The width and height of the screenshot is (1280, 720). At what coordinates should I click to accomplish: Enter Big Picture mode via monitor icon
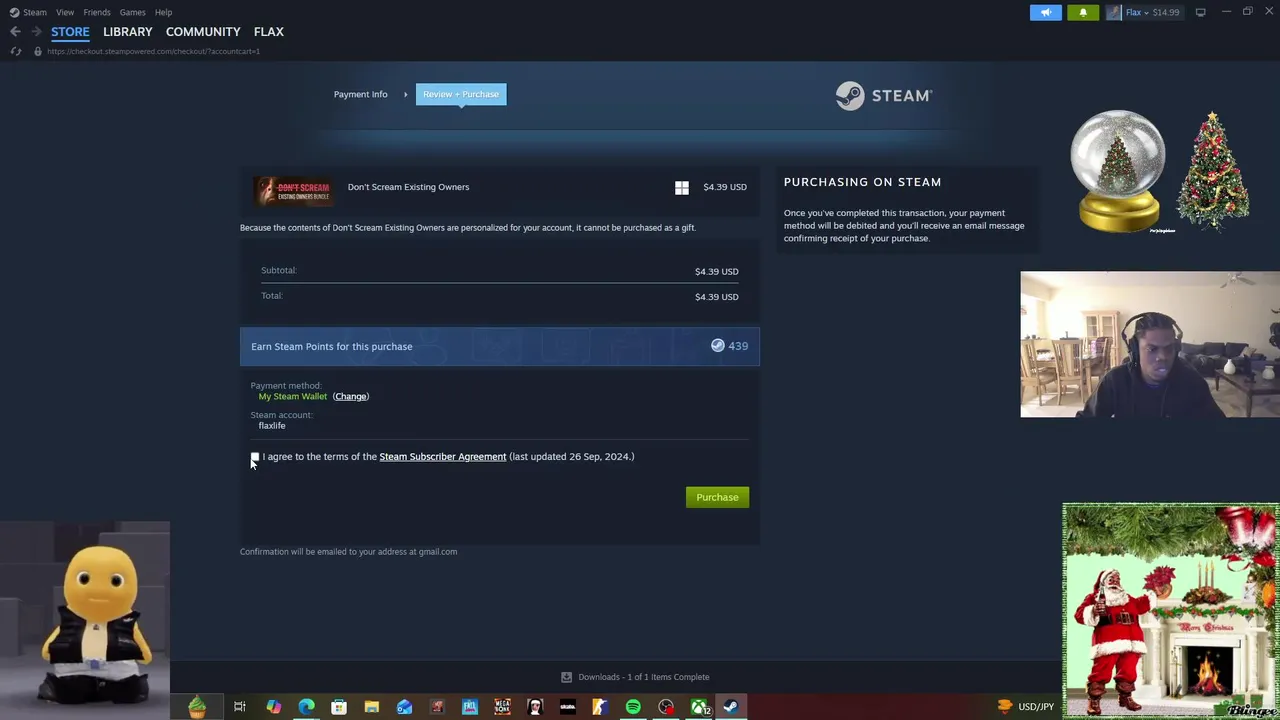click(x=1200, y=12)
